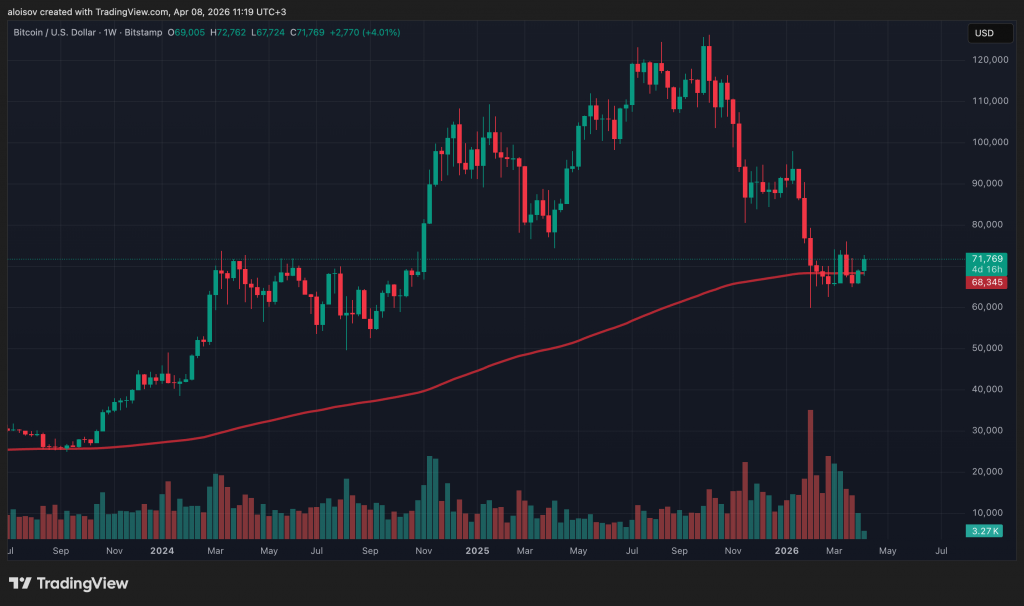Viewport: 1024px width, 606px height.
Task: Click the TradingView logo icon at bottom left
Action: [x=20, y=583]
